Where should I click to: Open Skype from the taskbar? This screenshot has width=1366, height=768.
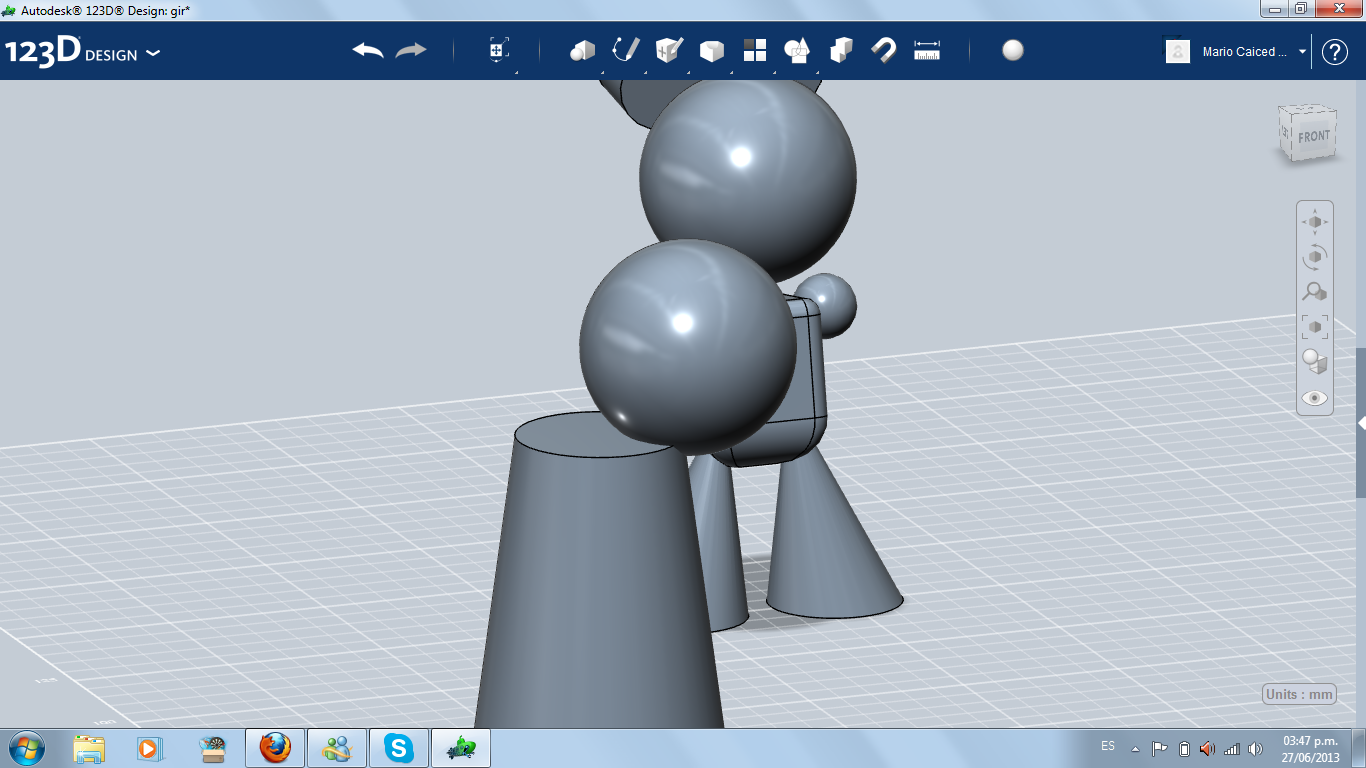[x=399, y=748]
